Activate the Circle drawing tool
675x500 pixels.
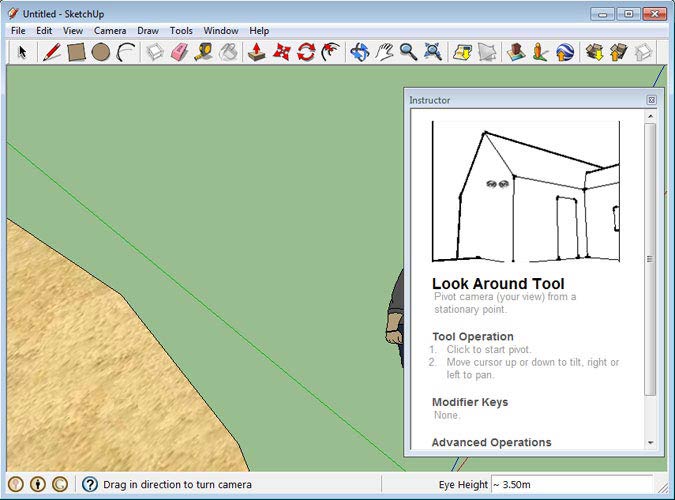click(101, 51)
